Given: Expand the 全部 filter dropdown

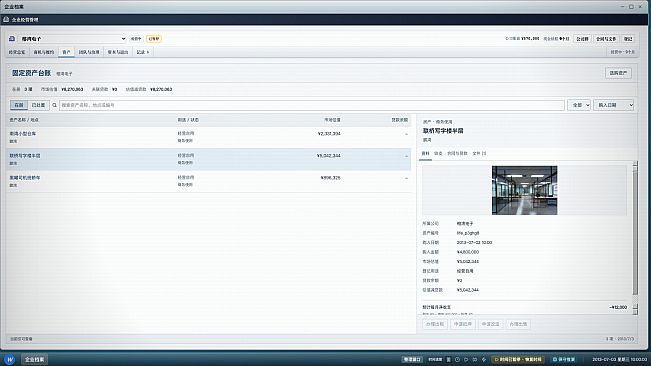Looking at the screenshot, I should 579,105.
